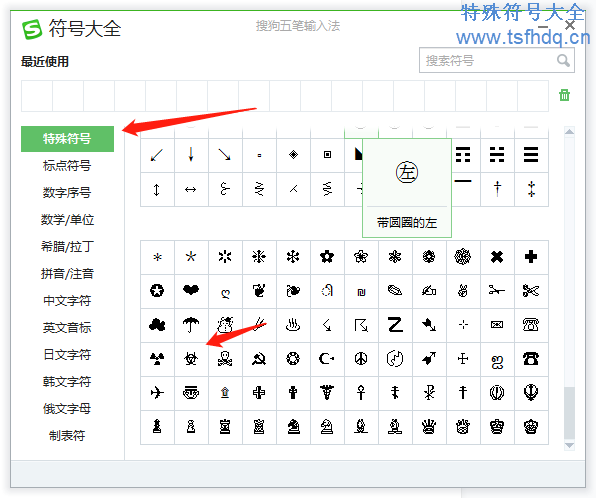Click the symbol list scrollbar thumb
Screen dimensions: 596x498
pyautogui.click(x=569, y=413)
